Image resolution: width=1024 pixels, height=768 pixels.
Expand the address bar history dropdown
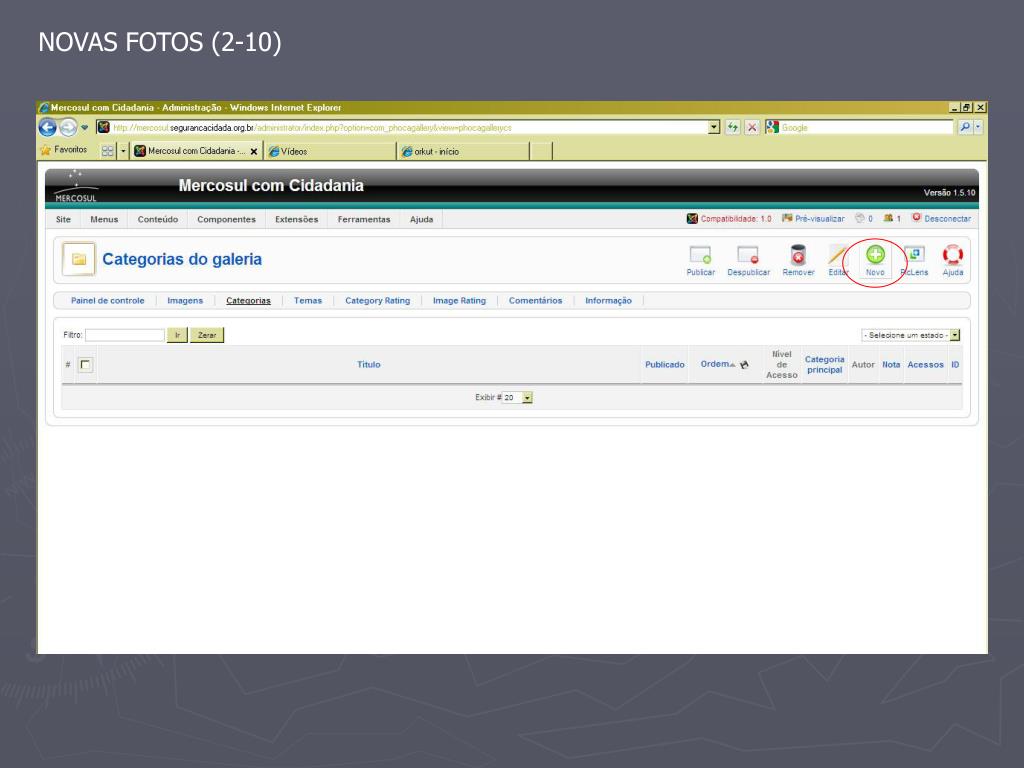pos(714,127)
